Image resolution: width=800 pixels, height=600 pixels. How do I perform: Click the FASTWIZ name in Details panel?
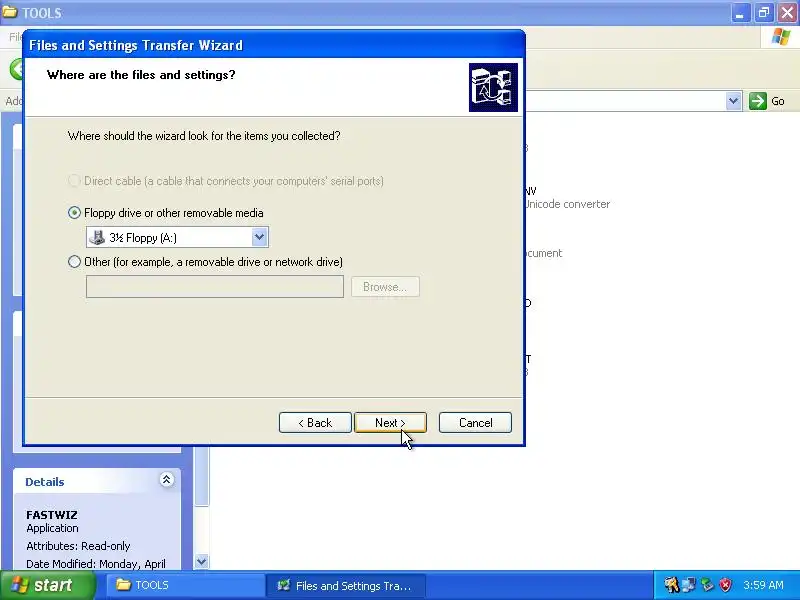click(x=52, y=515)
